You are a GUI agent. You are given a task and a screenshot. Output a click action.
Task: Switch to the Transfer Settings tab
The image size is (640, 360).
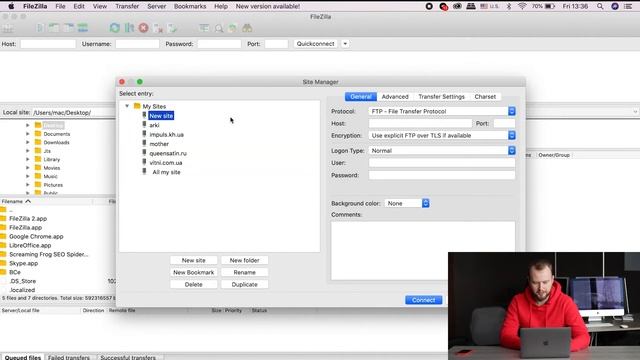tap(441, 97)
